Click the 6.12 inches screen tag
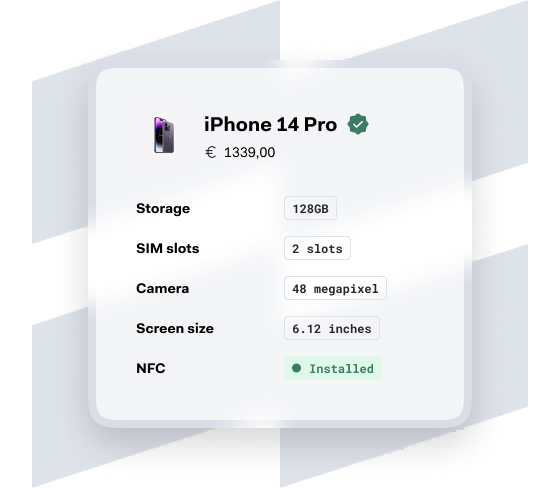560x488 pixels. [332, 328]
